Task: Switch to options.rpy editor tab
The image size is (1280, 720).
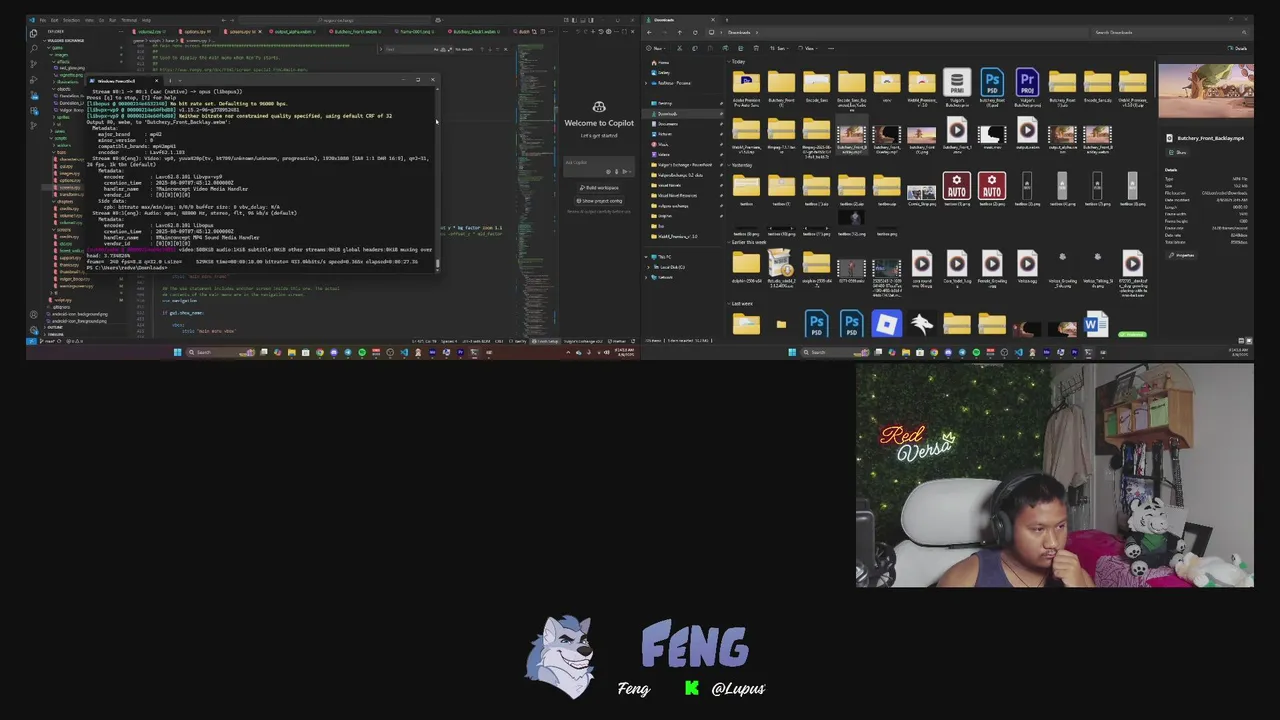Action: 194,31
